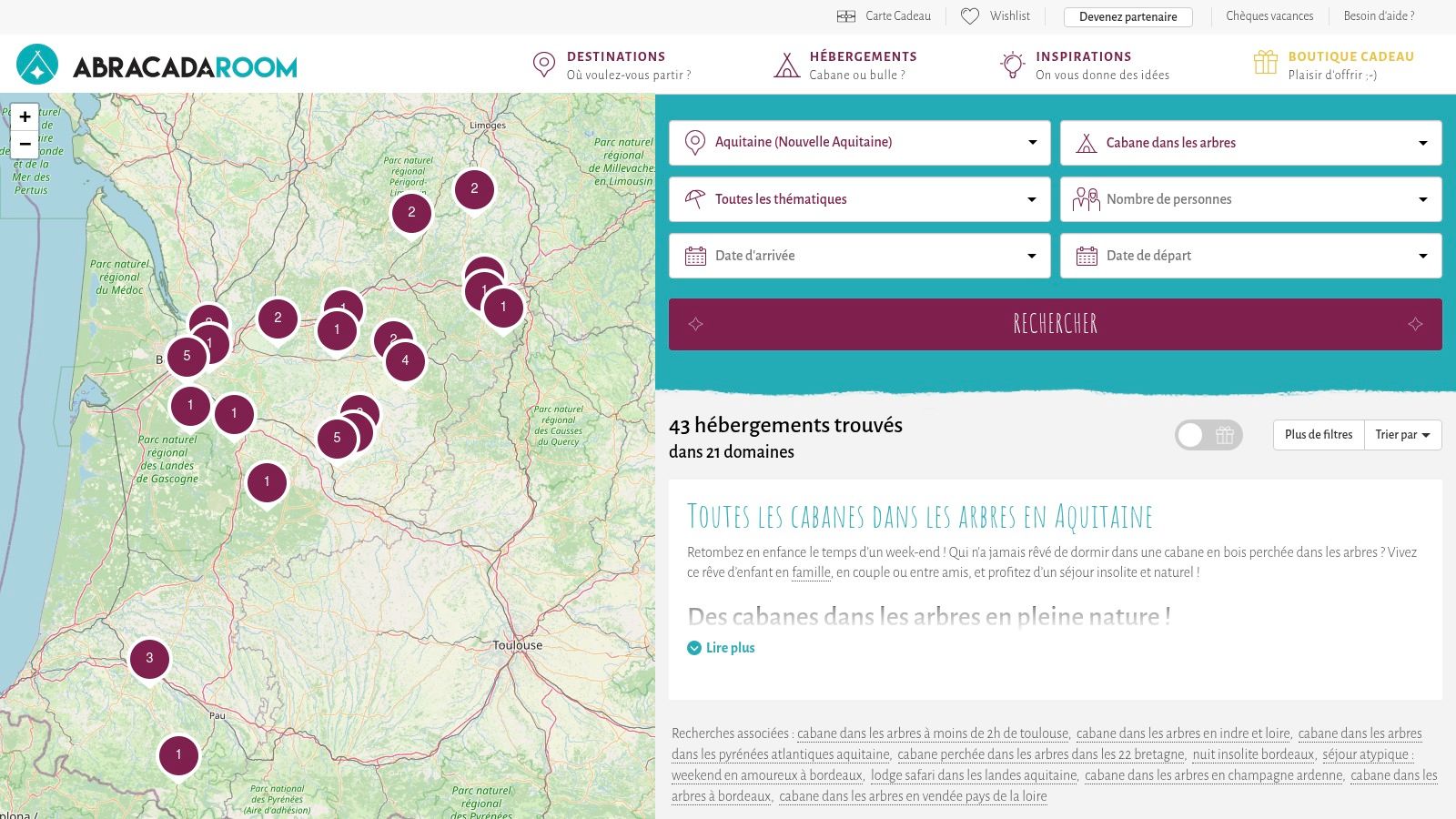Expand the Toutes les thématiques dropdown
Viewport: 1456px width, 819px height.
coord(860,199)
